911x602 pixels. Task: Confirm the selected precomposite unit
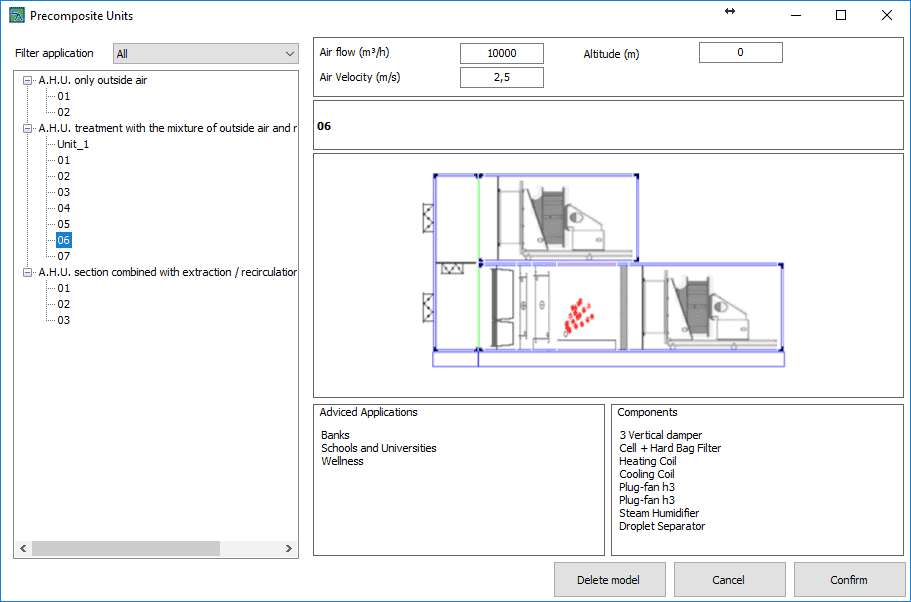click(x=848, y=580)
